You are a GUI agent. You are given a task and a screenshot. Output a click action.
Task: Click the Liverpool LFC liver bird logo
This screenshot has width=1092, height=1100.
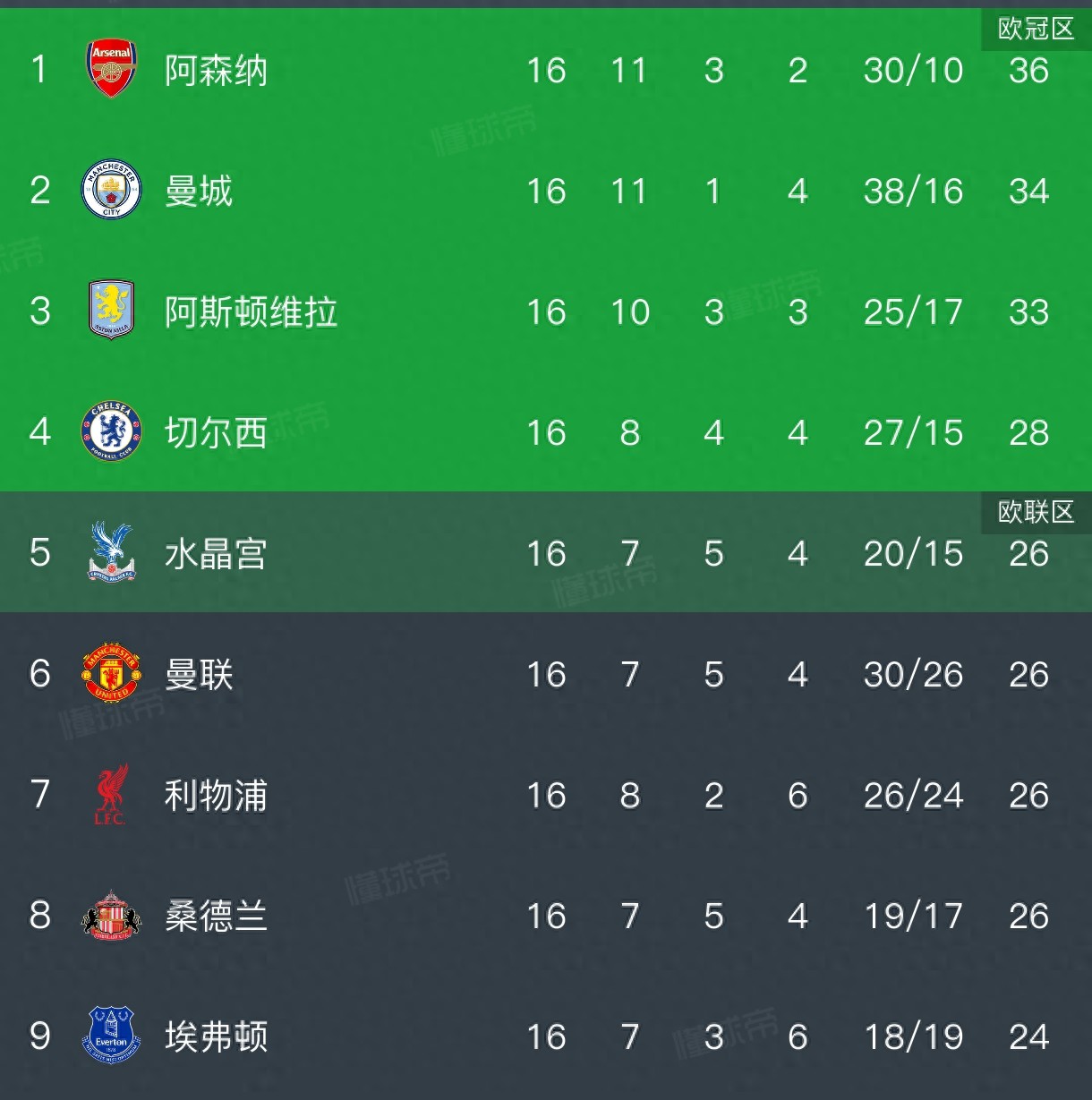111,794
